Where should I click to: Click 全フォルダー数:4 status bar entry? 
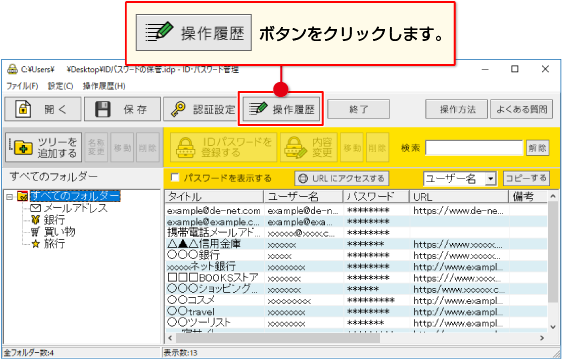(x=29, y=353)
